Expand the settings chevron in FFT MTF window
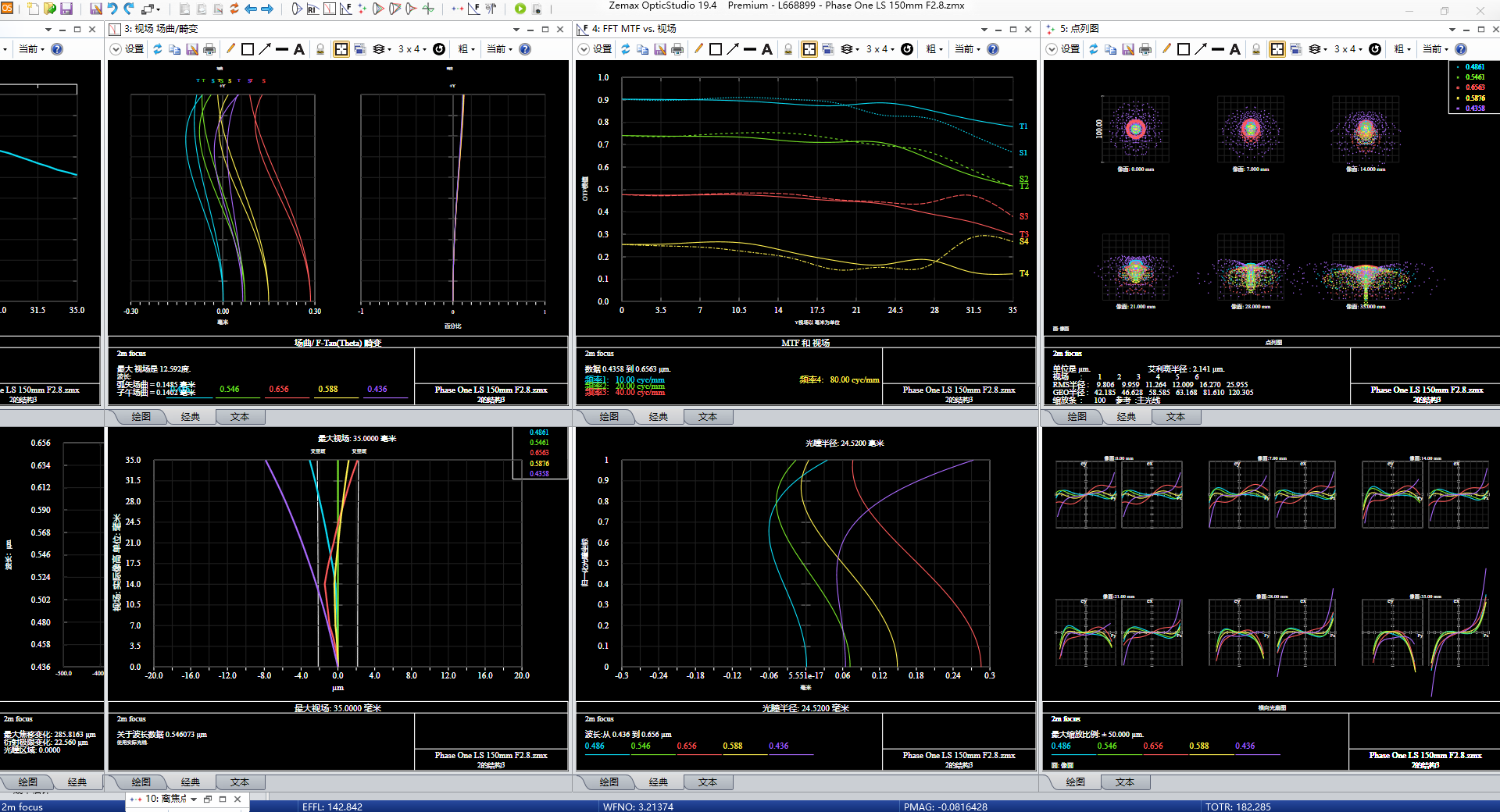The image size is (1500, 812). [x=584, y=49]
